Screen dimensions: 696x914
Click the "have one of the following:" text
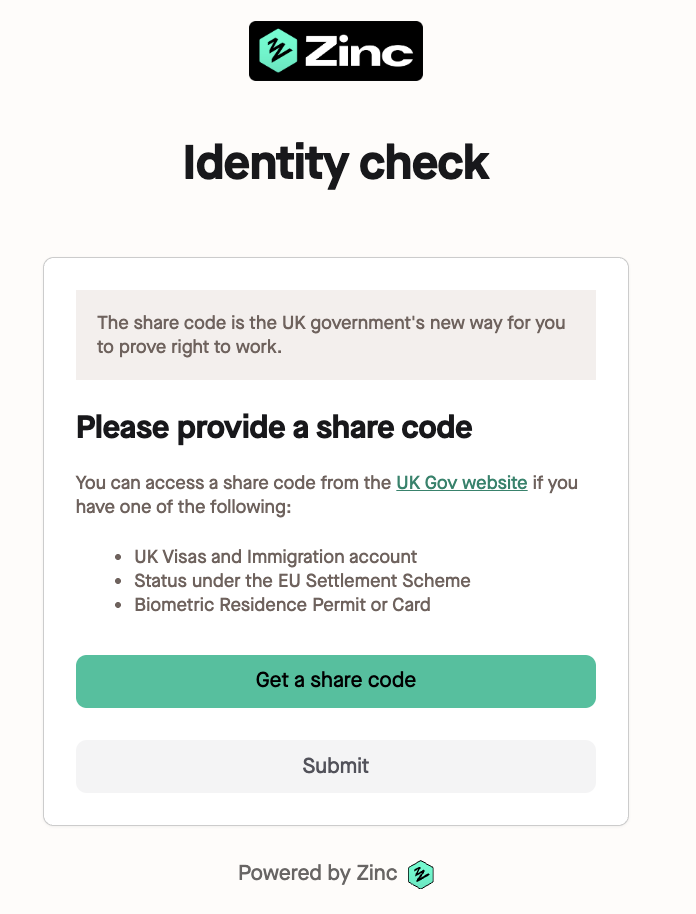click(x=183, y=506)
